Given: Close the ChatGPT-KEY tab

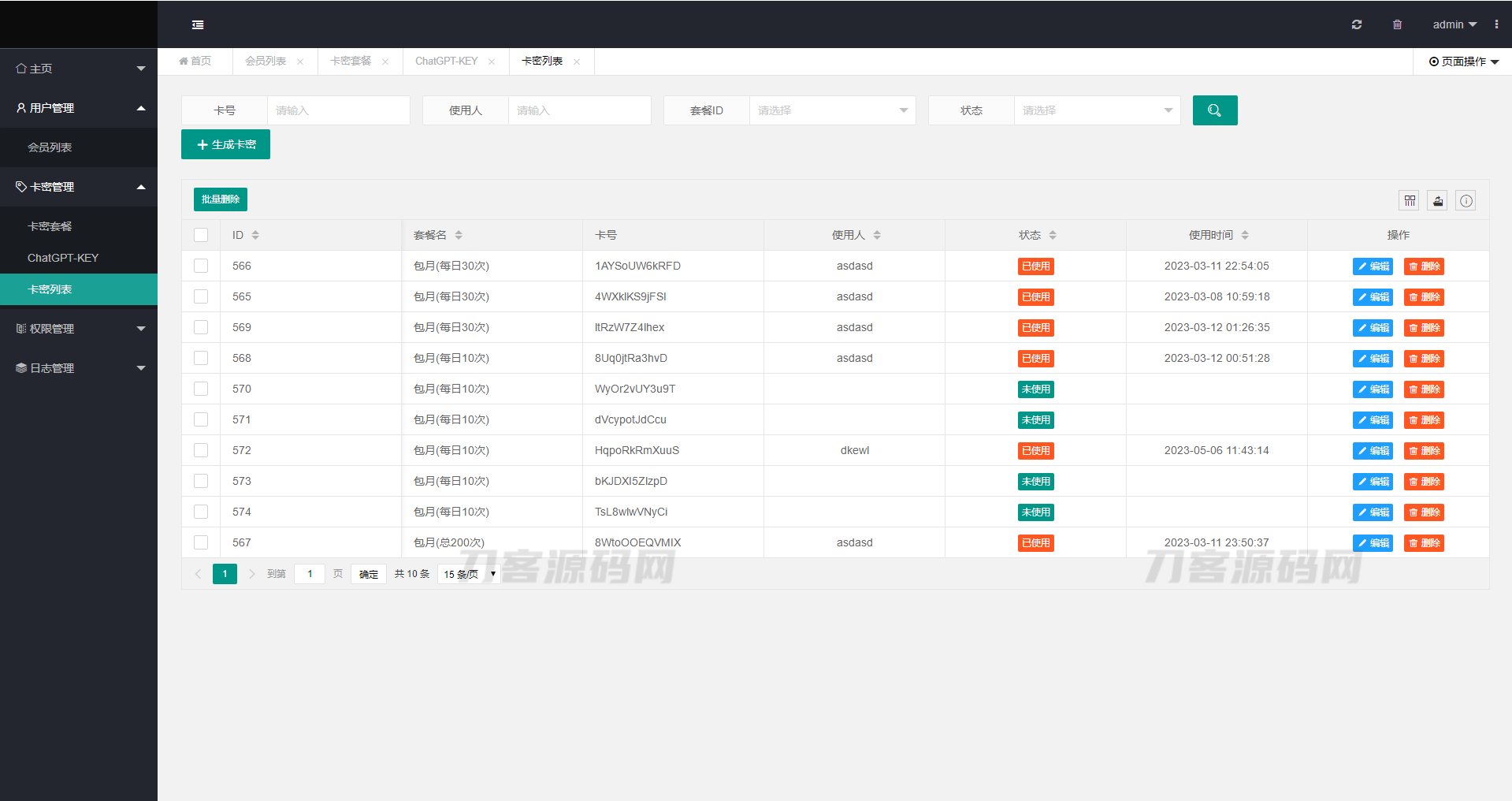Looking at the screenshot, I should tap(492, 61).
